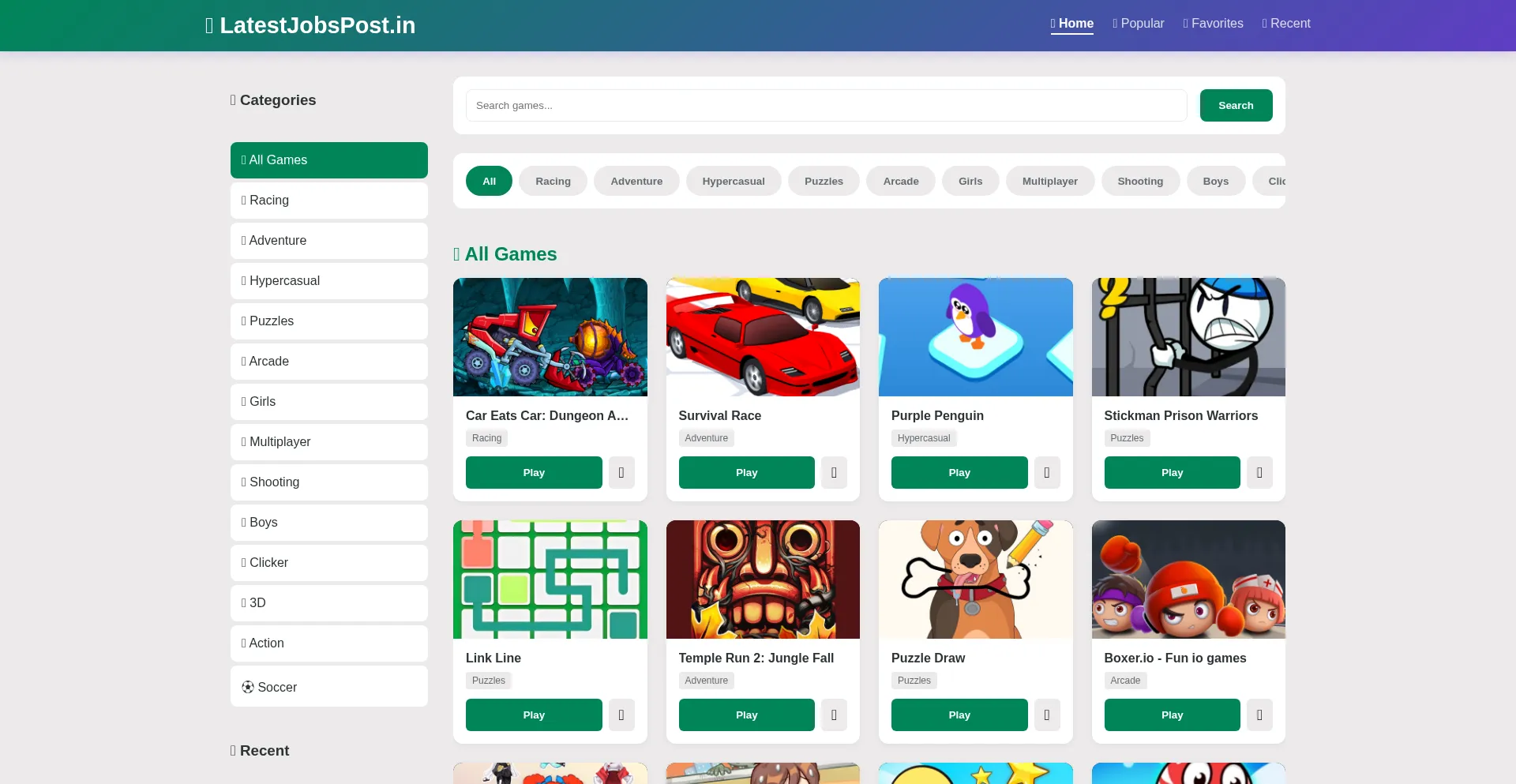This screenshot has height=784, width=1516.
Task: Select the Girls filter chip
Action: (x=970, y=181)
